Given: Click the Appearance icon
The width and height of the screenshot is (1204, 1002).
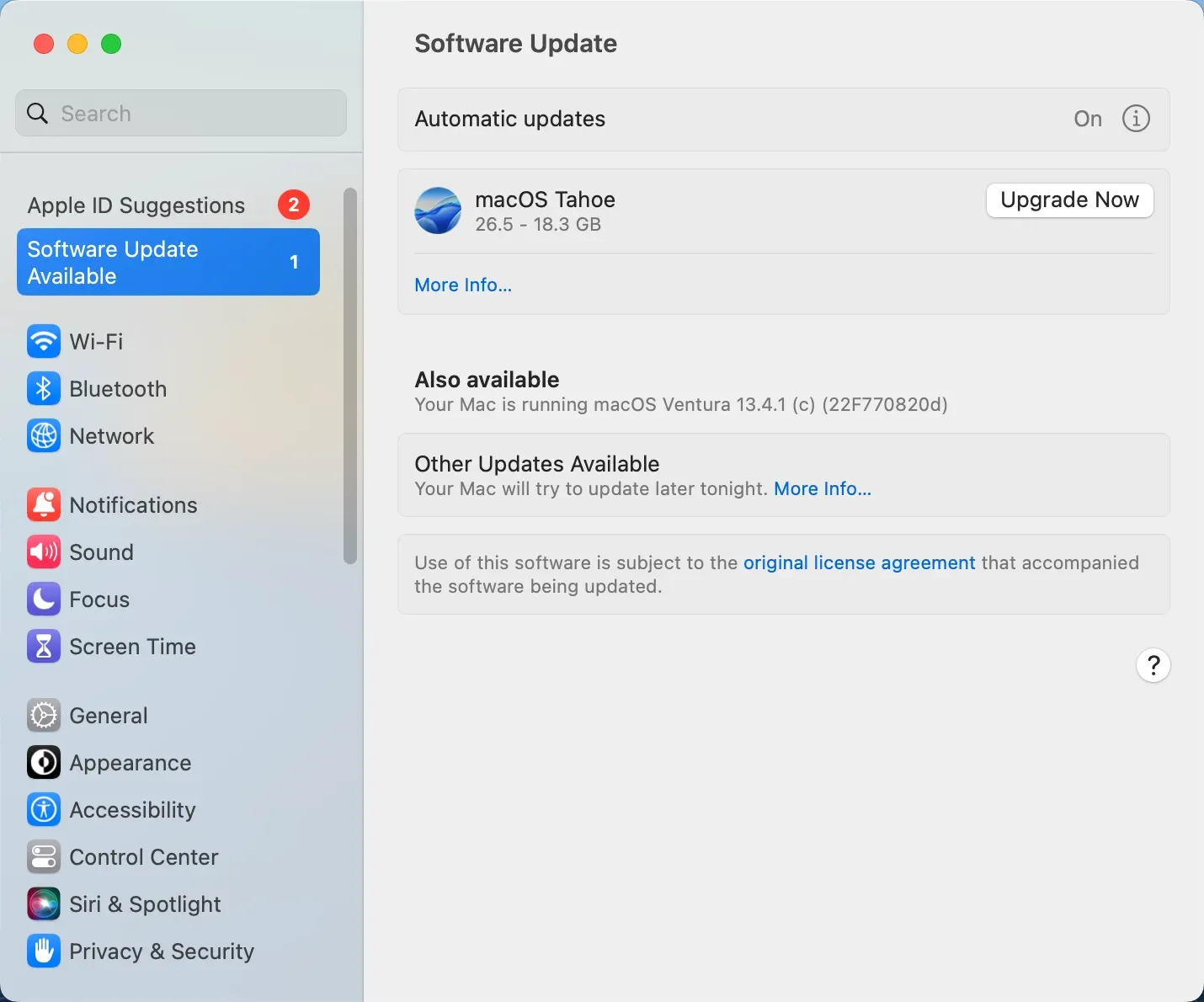Looking at the screenshot, I should click(44, 763).
